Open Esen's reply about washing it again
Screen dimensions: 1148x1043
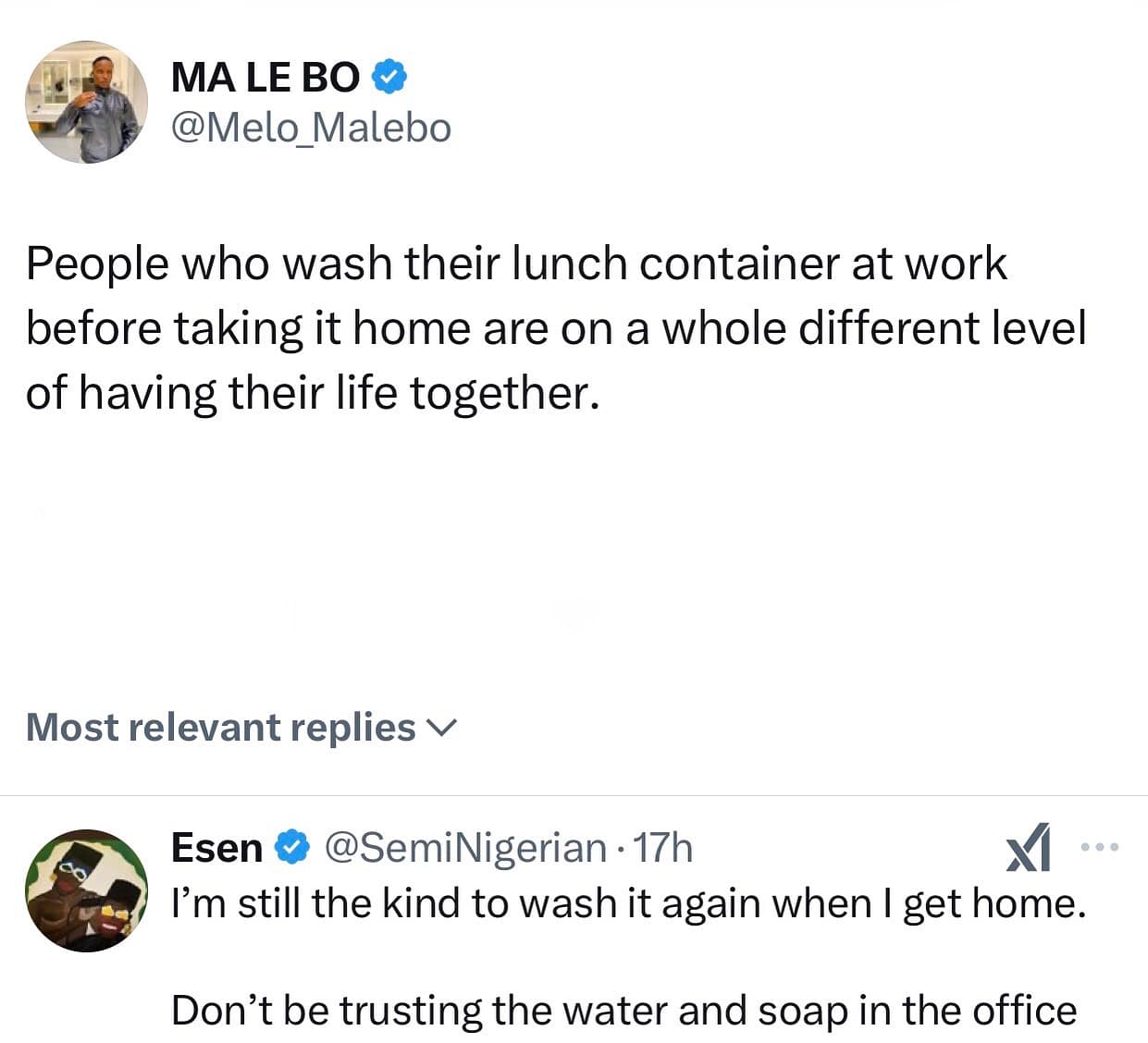628,902
